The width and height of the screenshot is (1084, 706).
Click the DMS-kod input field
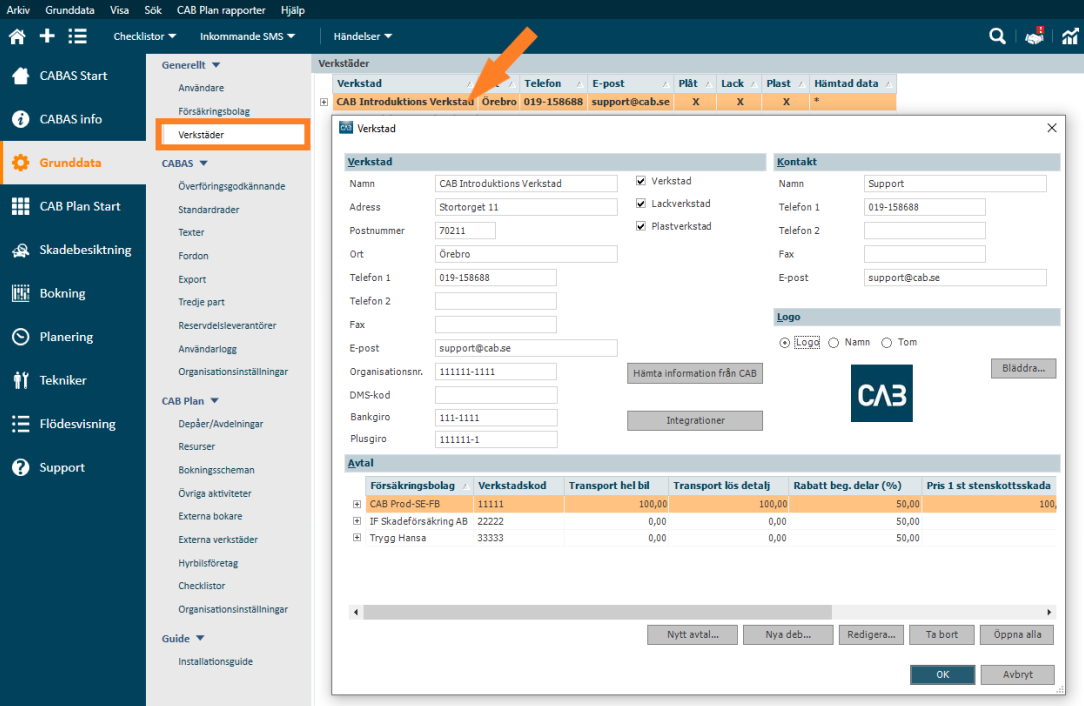tap(496, 396)
